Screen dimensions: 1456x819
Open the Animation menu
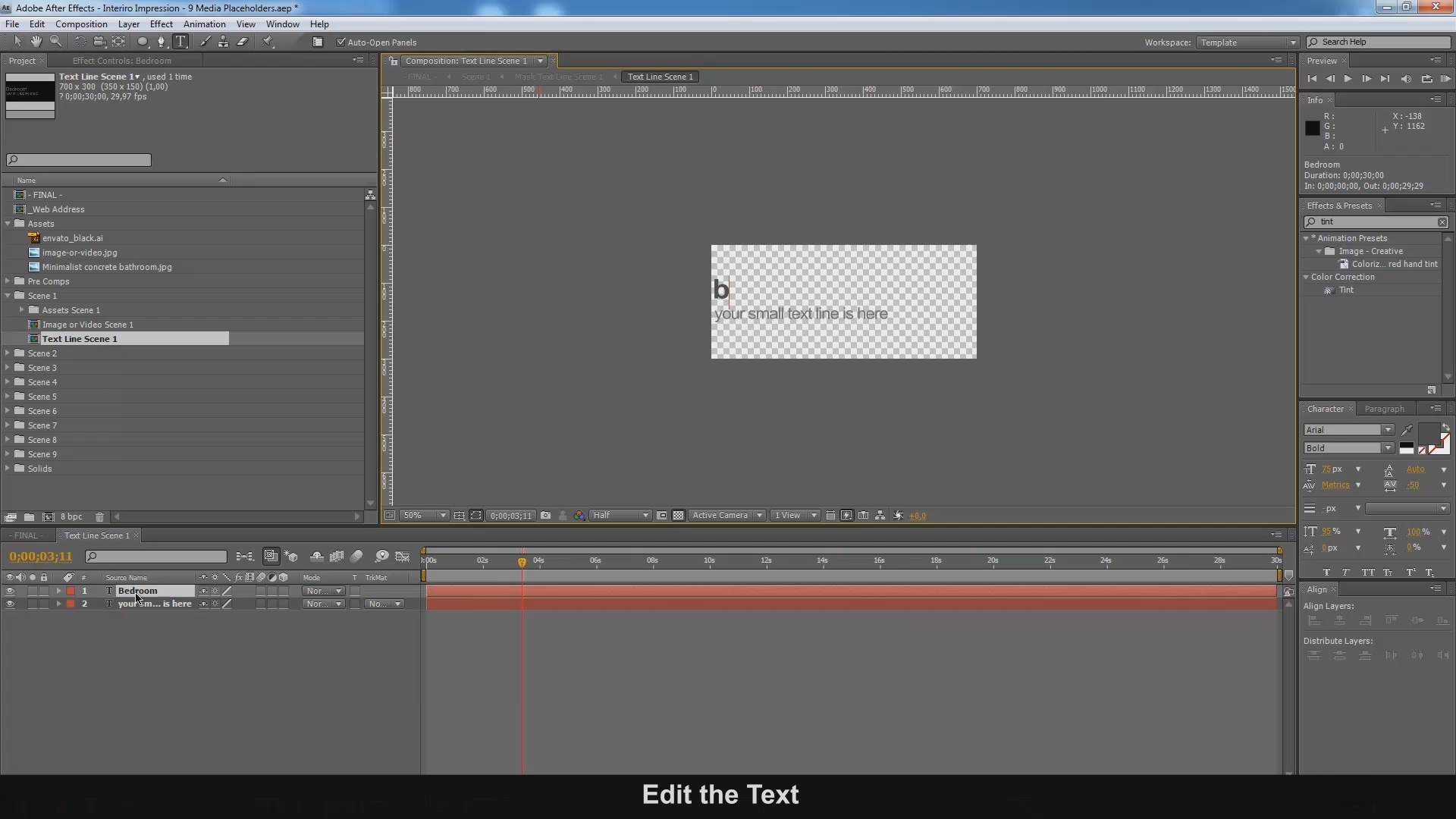[x=204, y=24]
